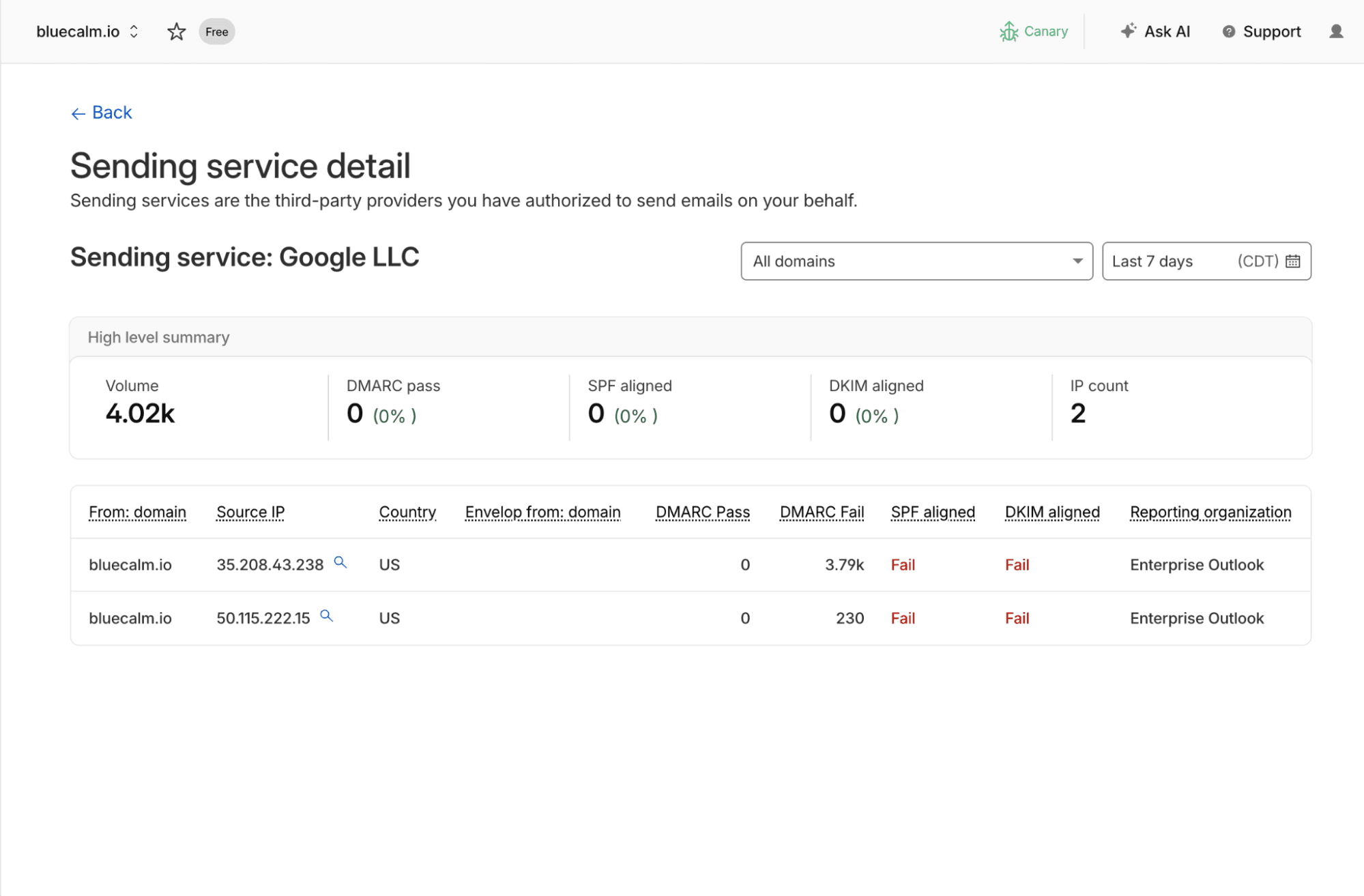The width and height of the screenshot is (1364, 896).
Task: Click the favorite star icon
Action: pos(176,31)
